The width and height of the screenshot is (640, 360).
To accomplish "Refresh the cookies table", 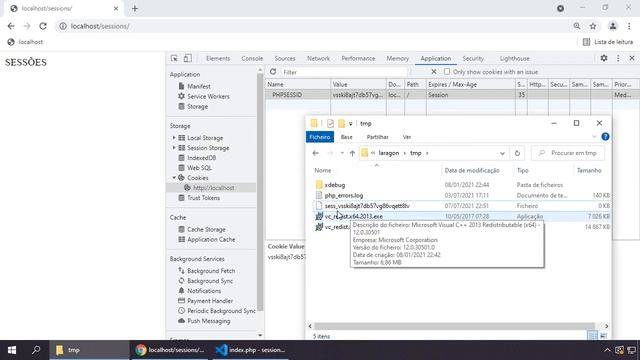I will [x=273, y=72].
